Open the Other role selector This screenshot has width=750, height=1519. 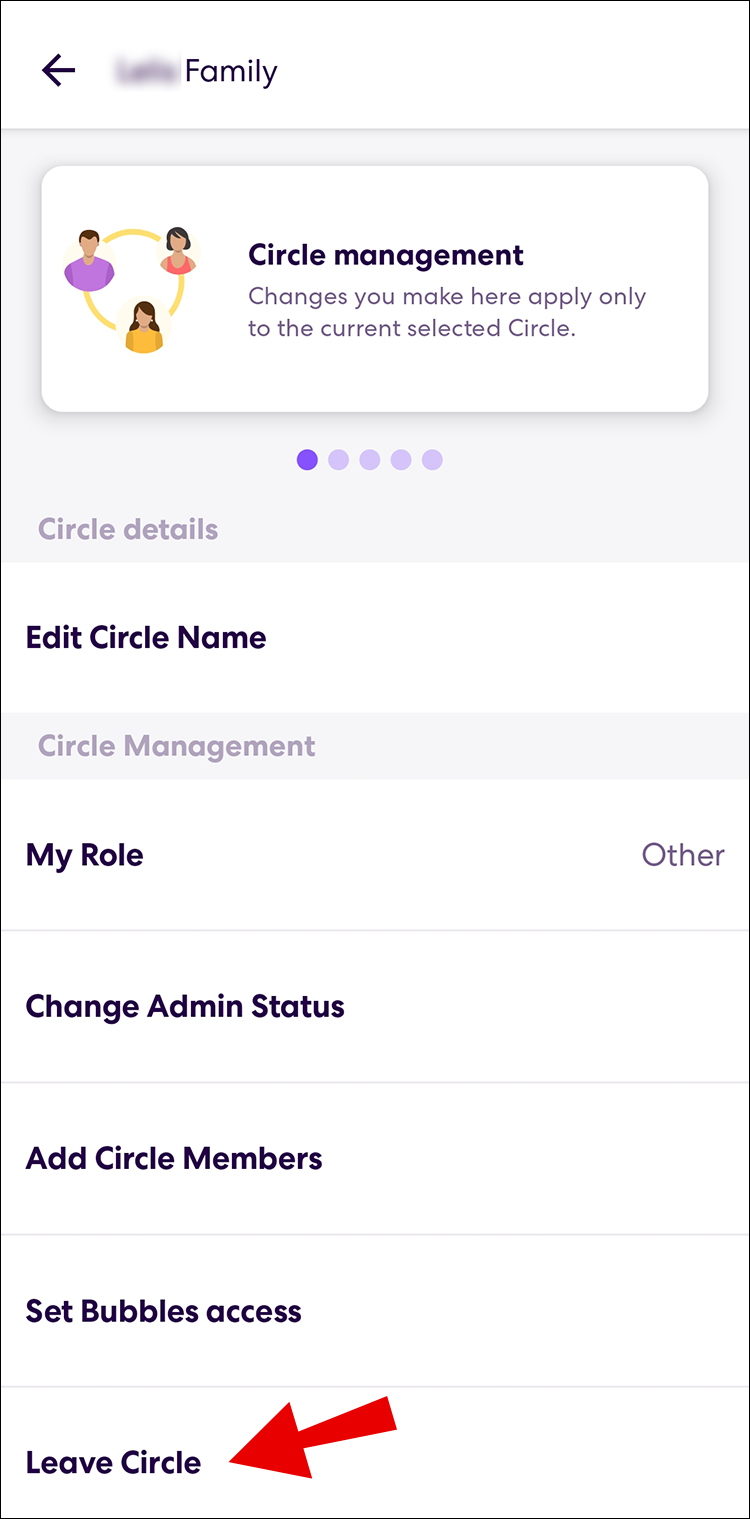coord(683,855)
